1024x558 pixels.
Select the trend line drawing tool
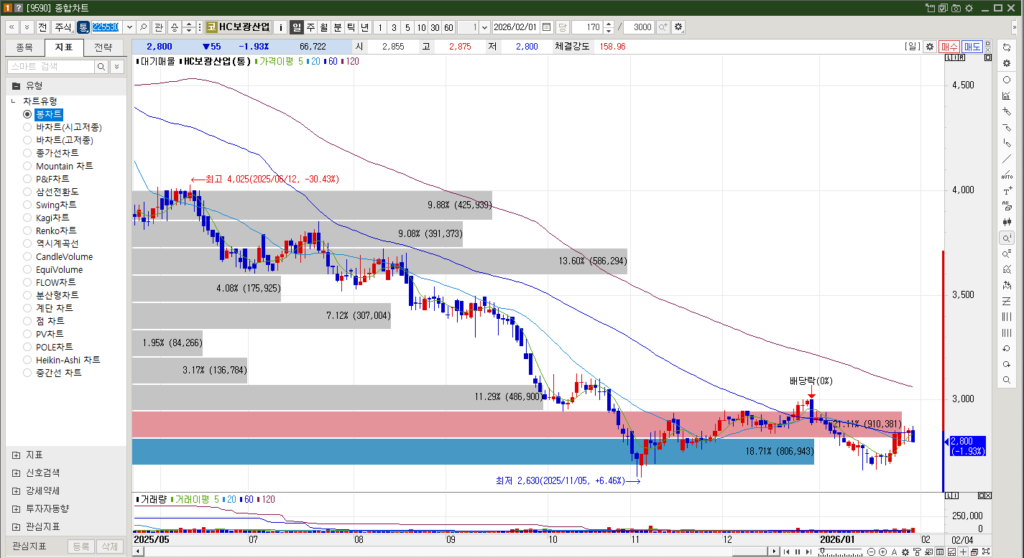(1006, 158)
